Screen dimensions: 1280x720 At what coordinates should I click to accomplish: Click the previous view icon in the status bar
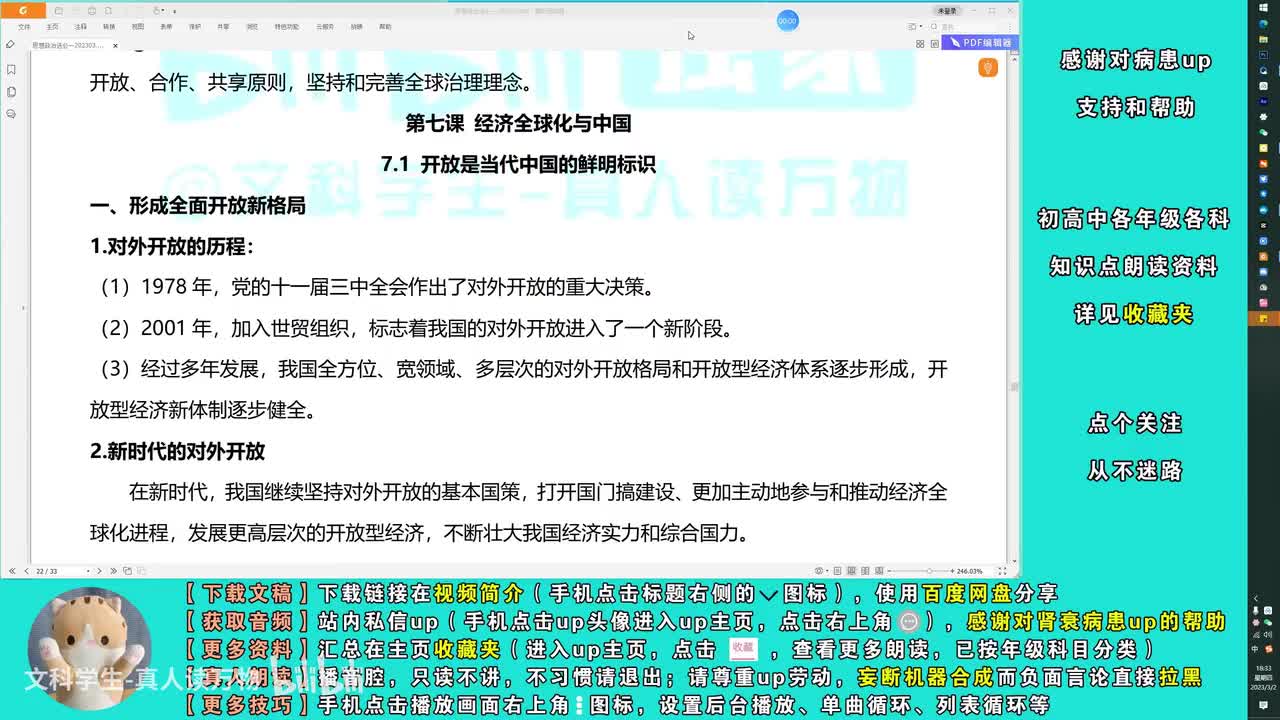click(127, 571)
